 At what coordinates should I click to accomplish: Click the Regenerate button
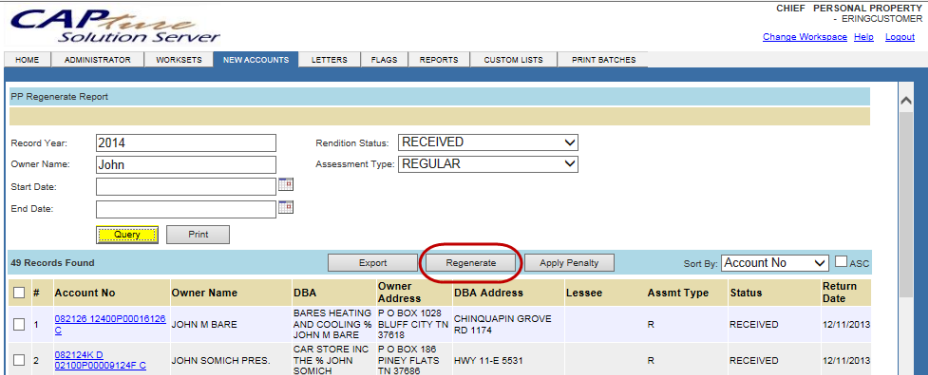(471, 263)
